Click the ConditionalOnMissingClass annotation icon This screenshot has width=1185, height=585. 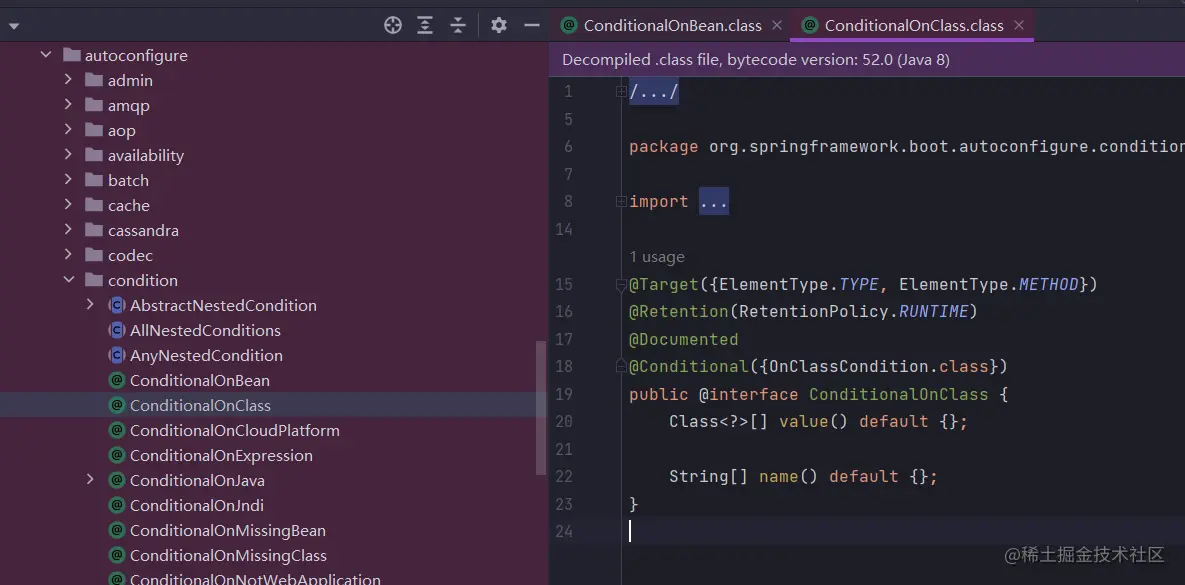pos(116,555)
